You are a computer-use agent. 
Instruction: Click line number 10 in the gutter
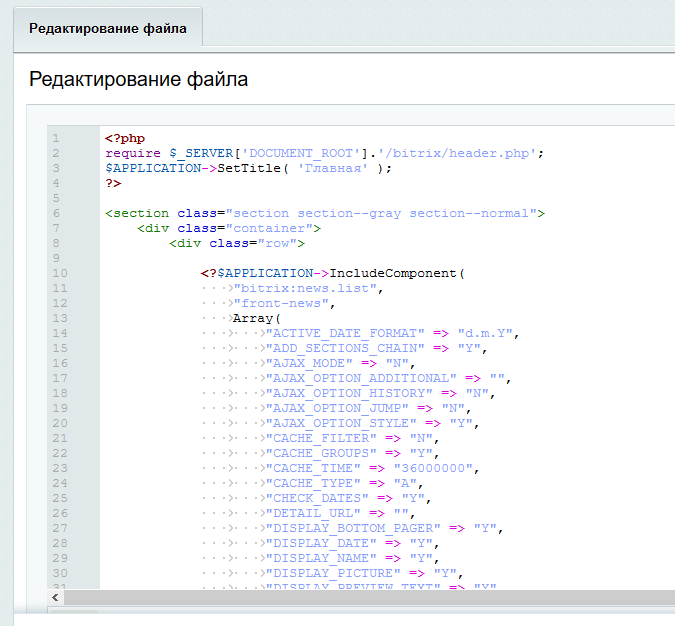click(x=57, y=273)
